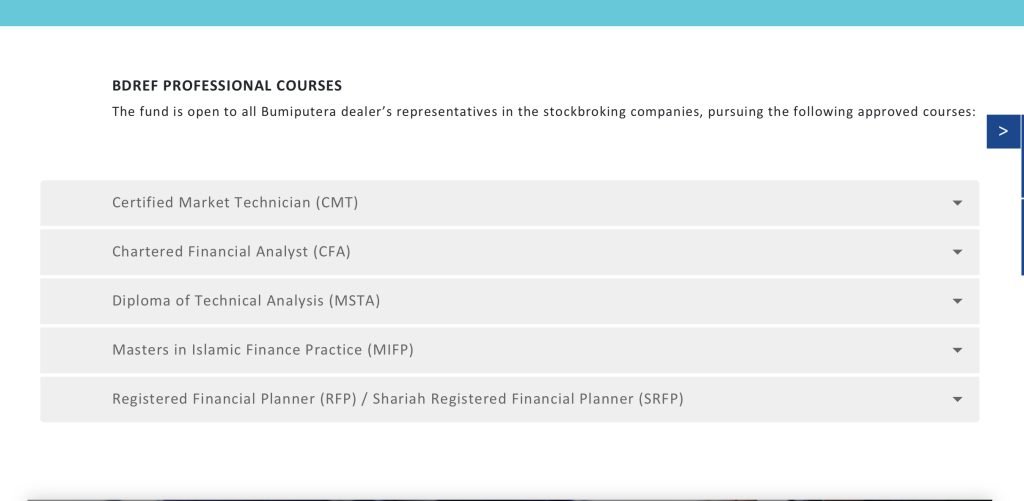Click the caret icon beside Chartered Financial Analyst
Screen dimensions: 1024x501
point(957,252)
